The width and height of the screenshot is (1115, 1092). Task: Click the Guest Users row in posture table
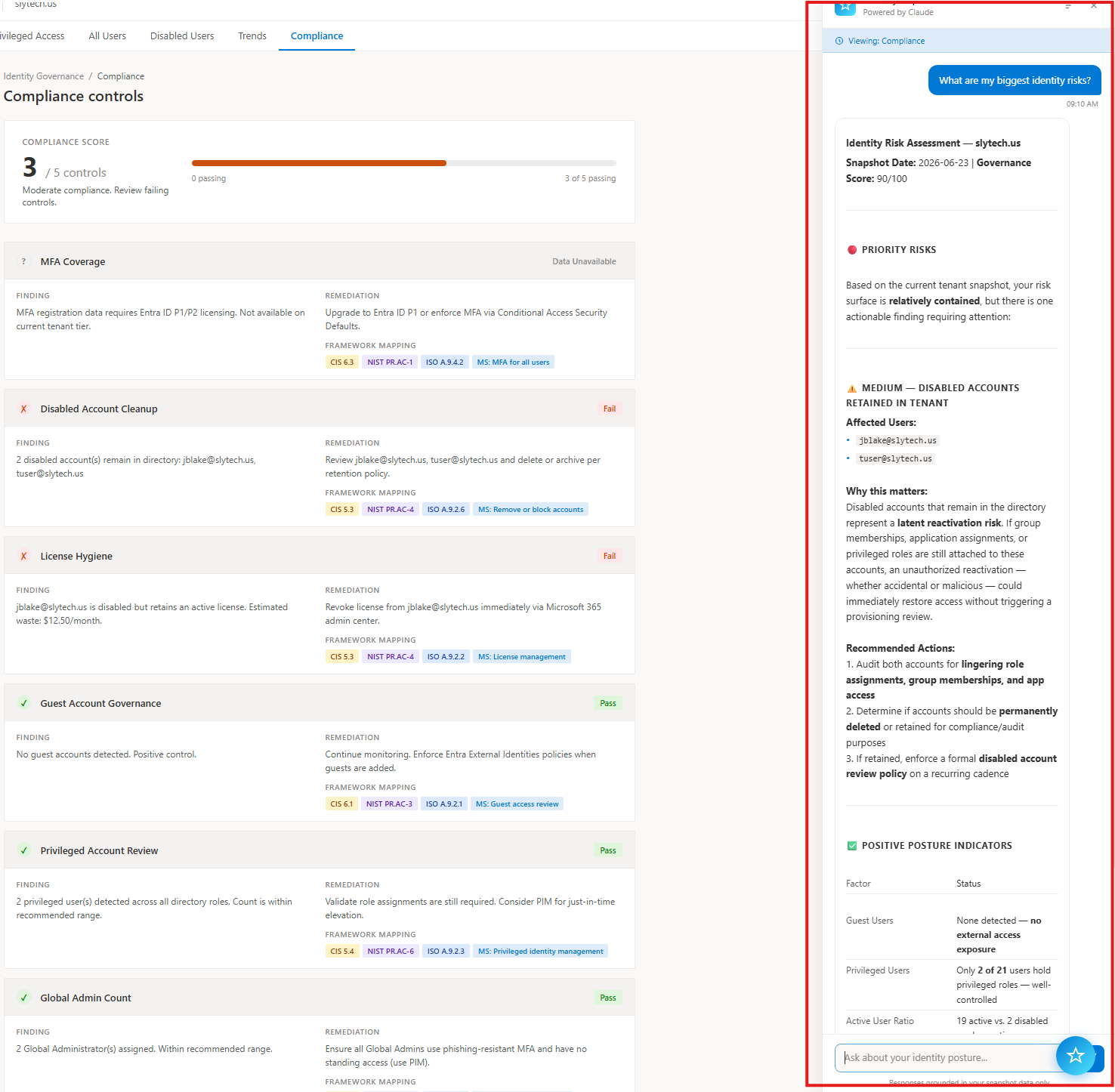click(952, 935)
